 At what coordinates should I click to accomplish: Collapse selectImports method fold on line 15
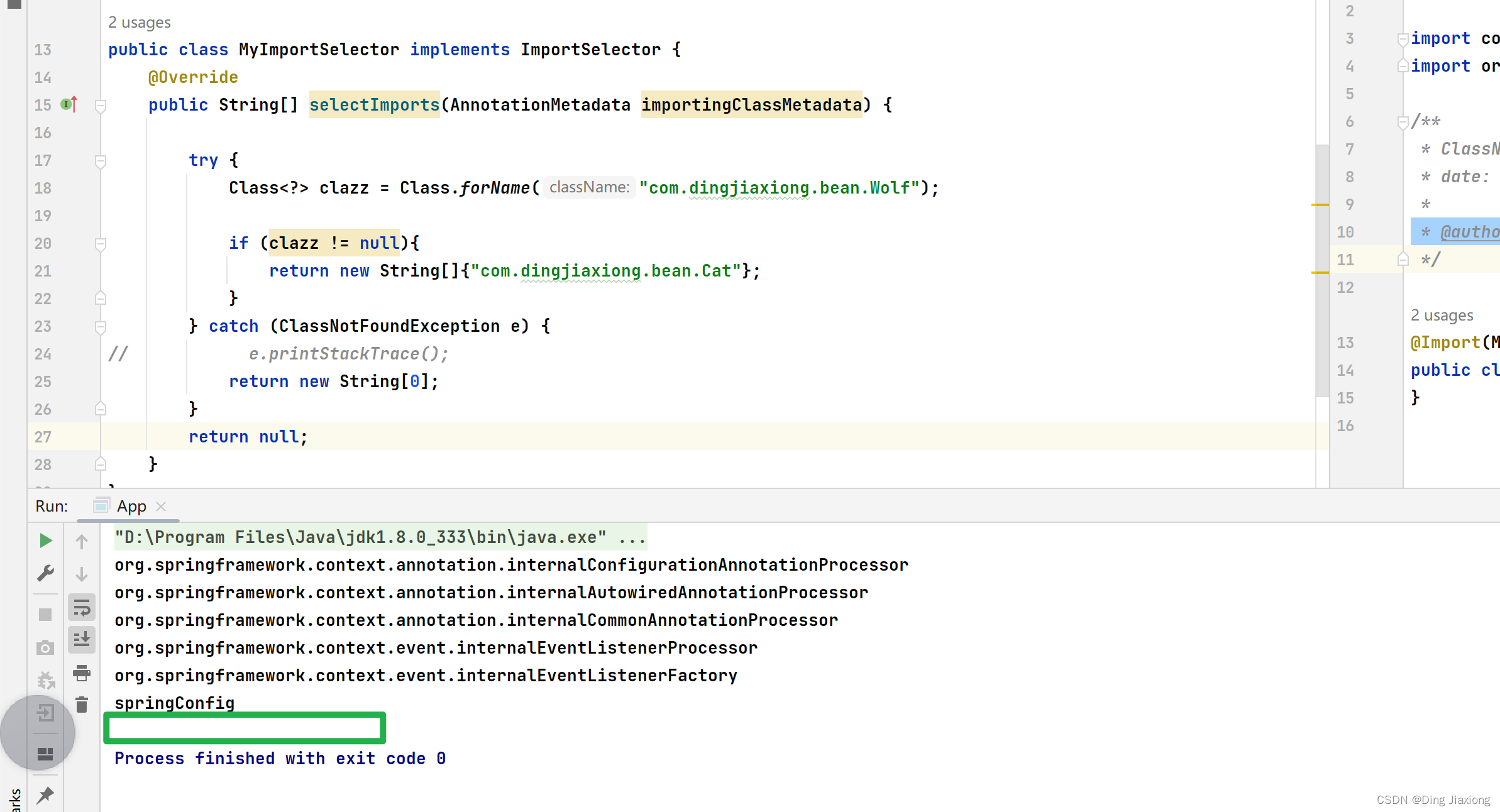coord(100,106)
